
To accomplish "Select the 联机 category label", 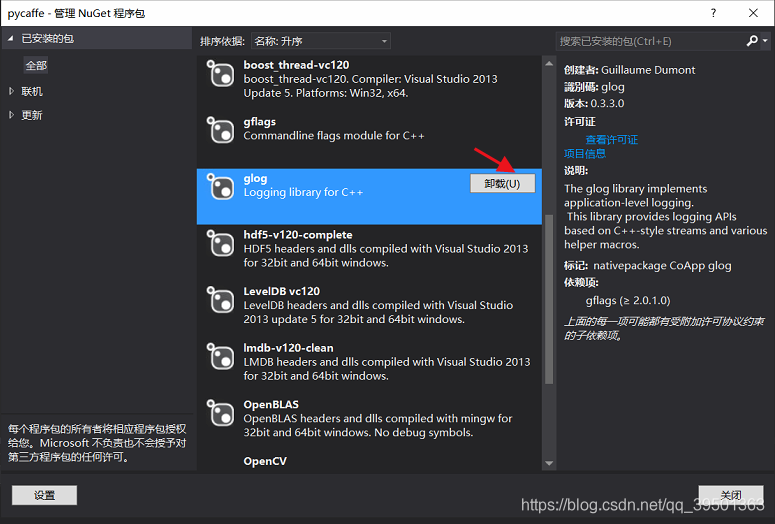I will click(x=32, y=91).
